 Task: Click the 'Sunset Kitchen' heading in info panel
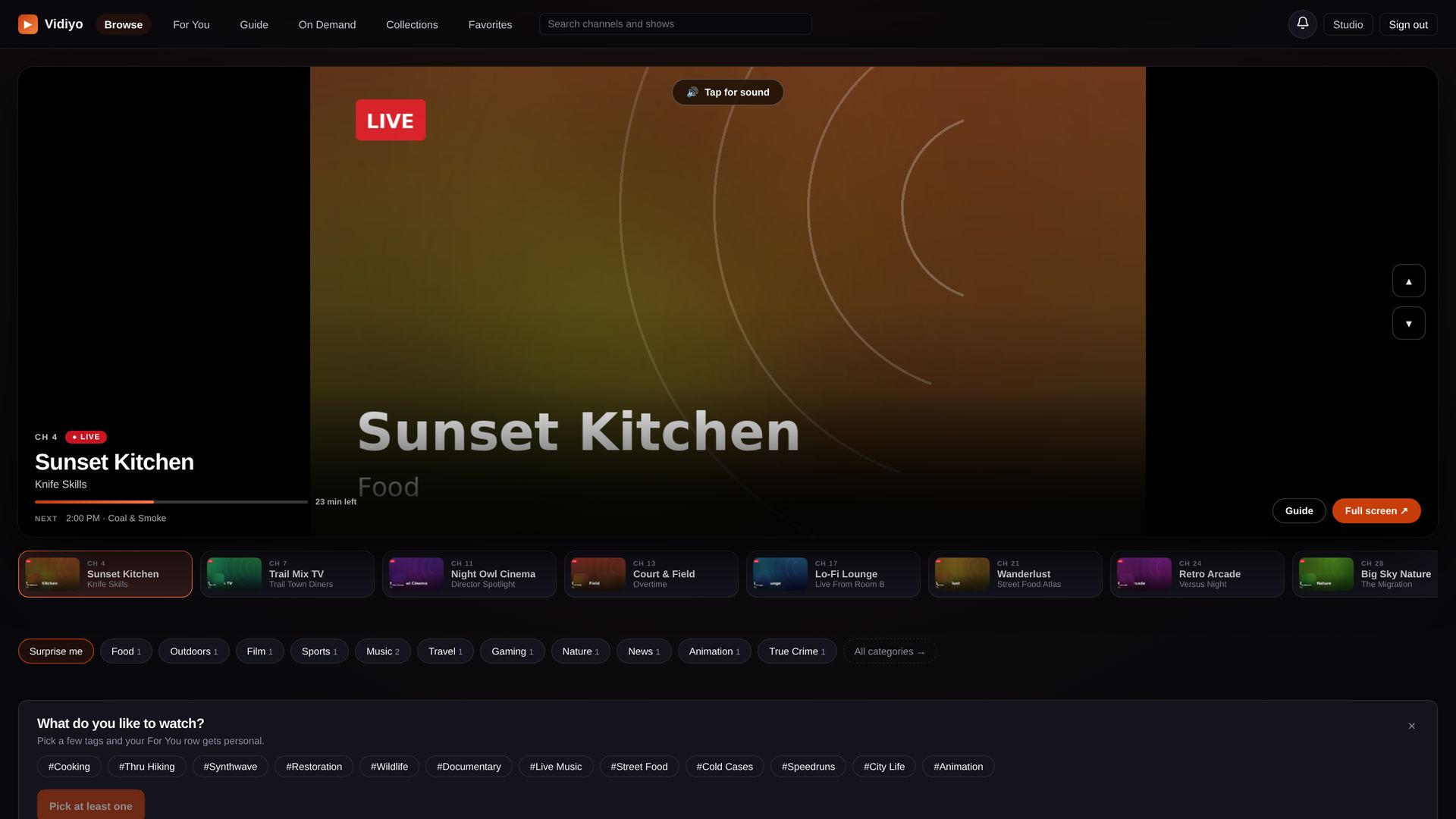pyautogui.click(x=115, y=461)
